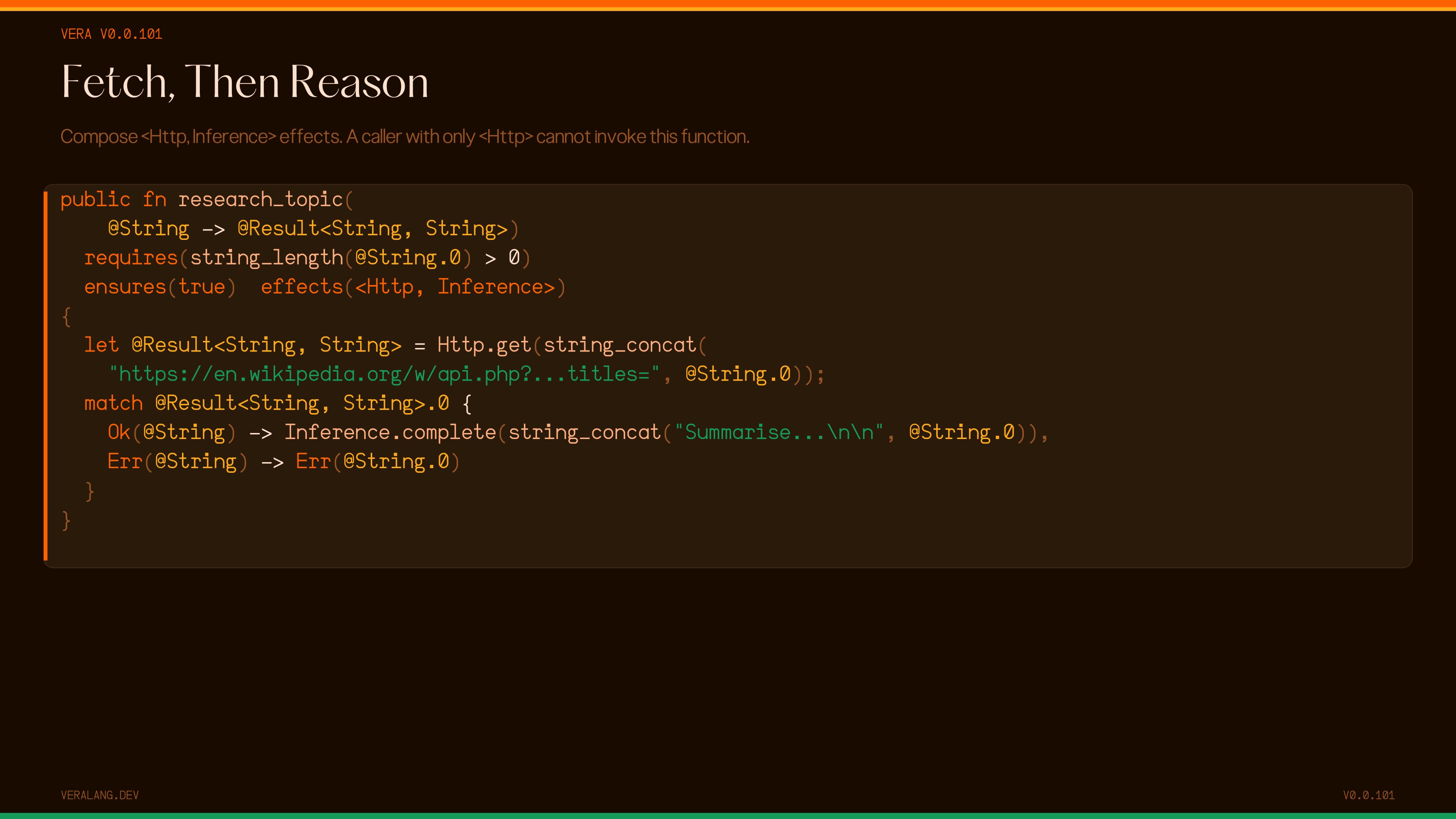This screenshot has height=819, width=1456.
Task: Click the VERALANG.DEV footer link
Action: tap(100, 795)
